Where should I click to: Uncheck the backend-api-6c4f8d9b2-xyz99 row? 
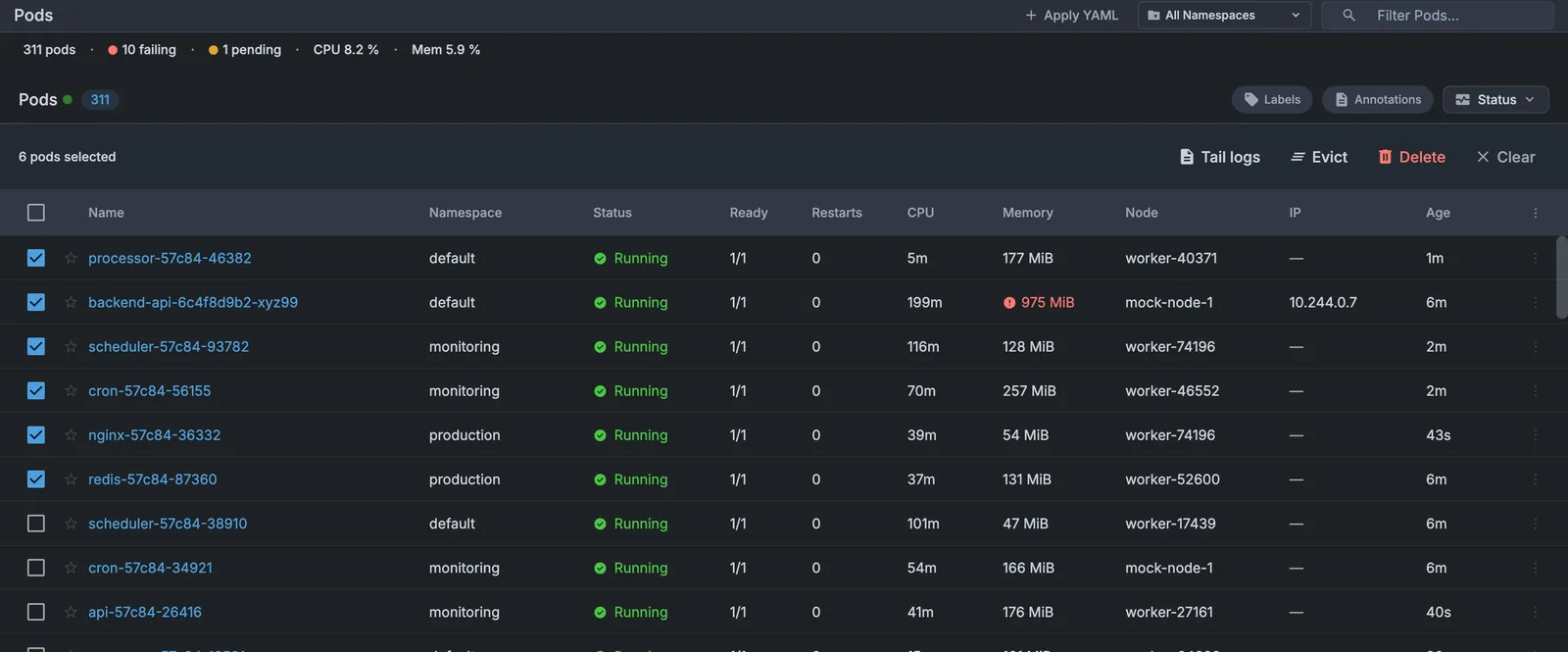pos(36,302)
